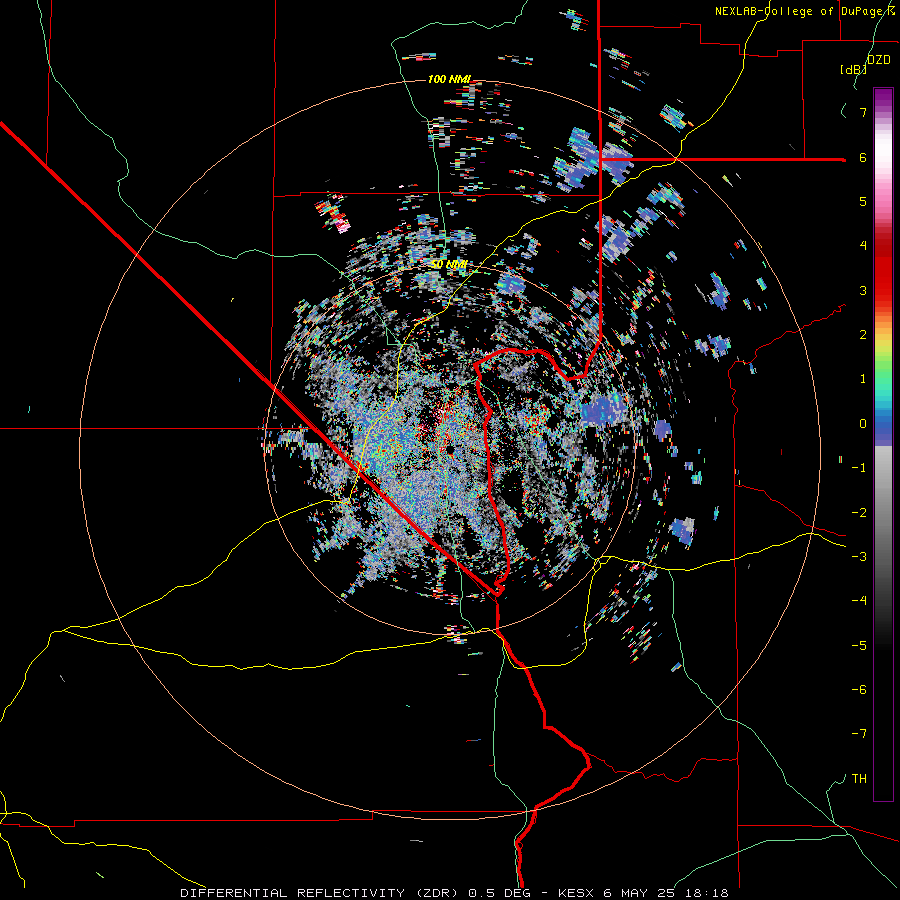Click the "[dB]" unit label above color scale
This screenshot has width=900, height=900.
point(854,69)
